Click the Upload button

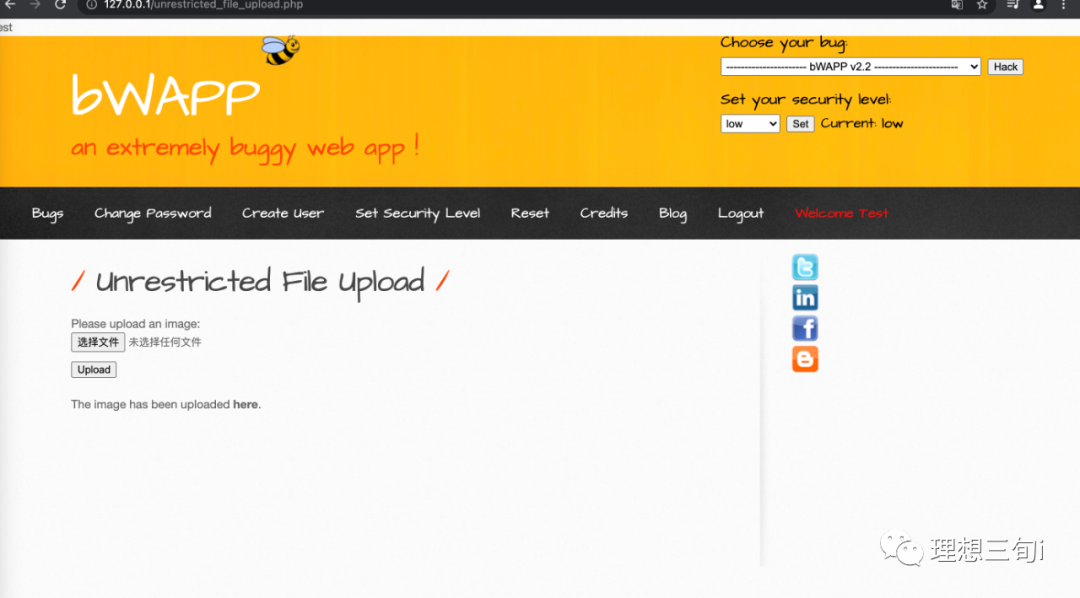[94, 370]
